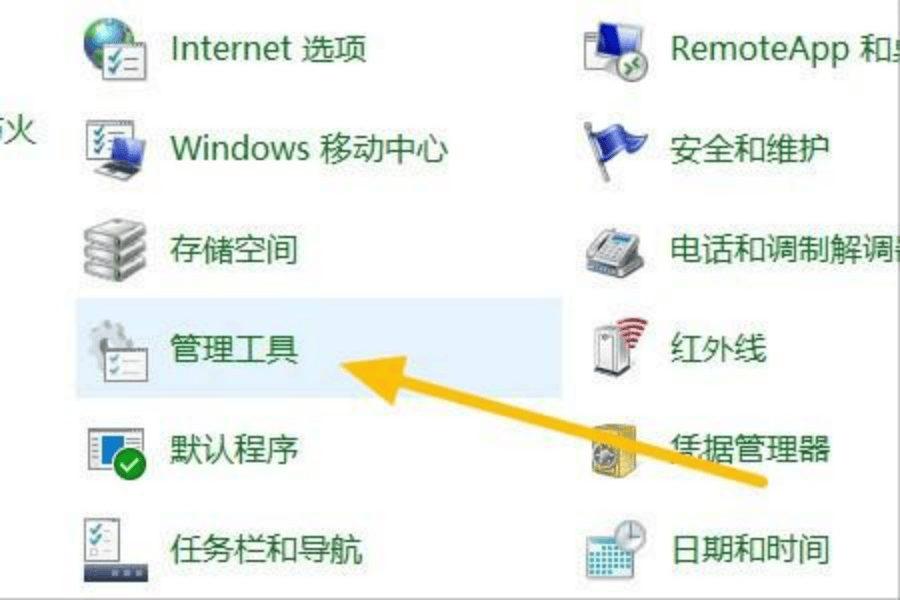Click the 红外线 infrared signal icon
Image resolution: width=900 pixels, height=600 pixels.
coord(619,347)
